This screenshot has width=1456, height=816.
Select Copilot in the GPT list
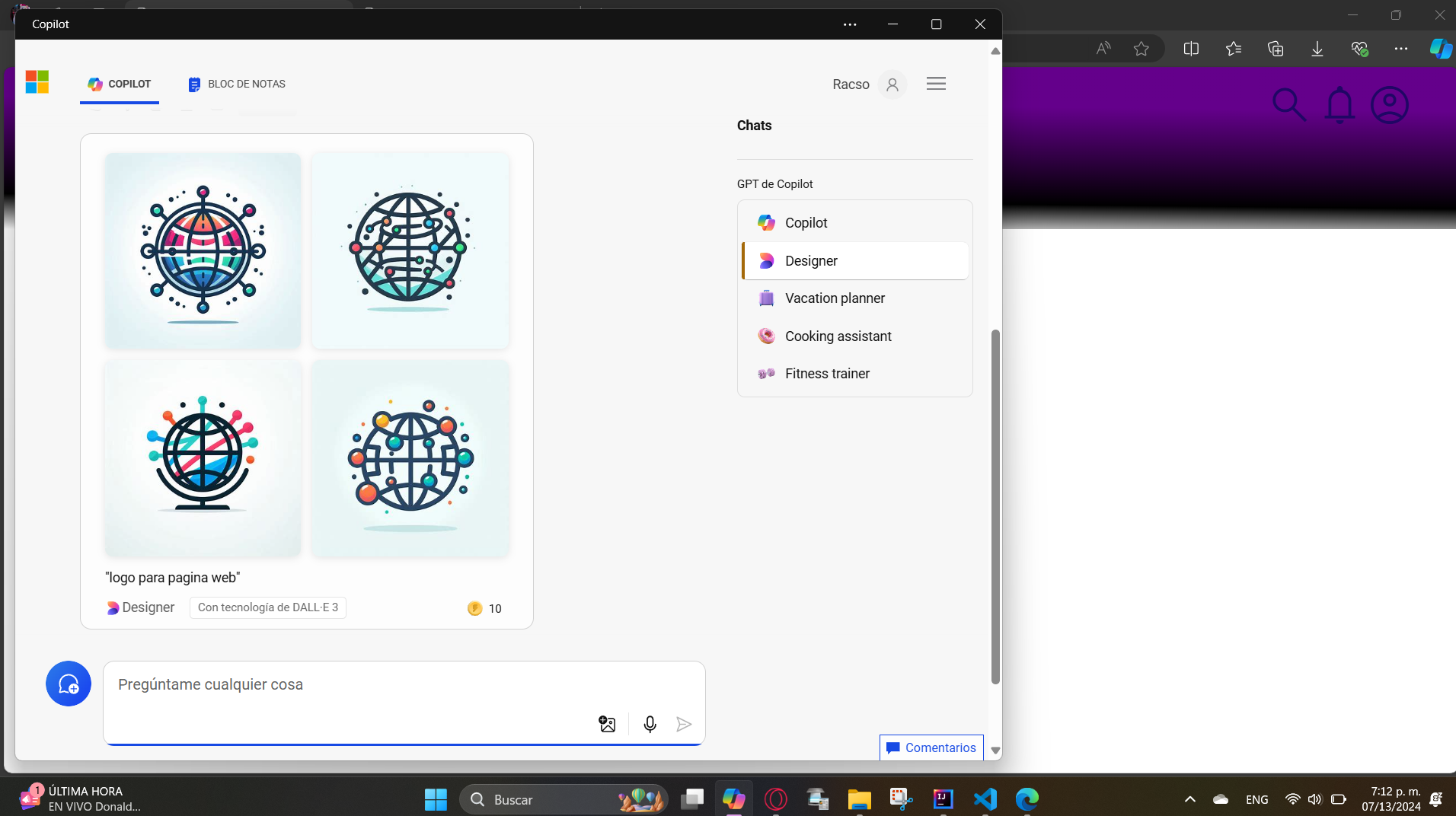[x=854, y=223]
